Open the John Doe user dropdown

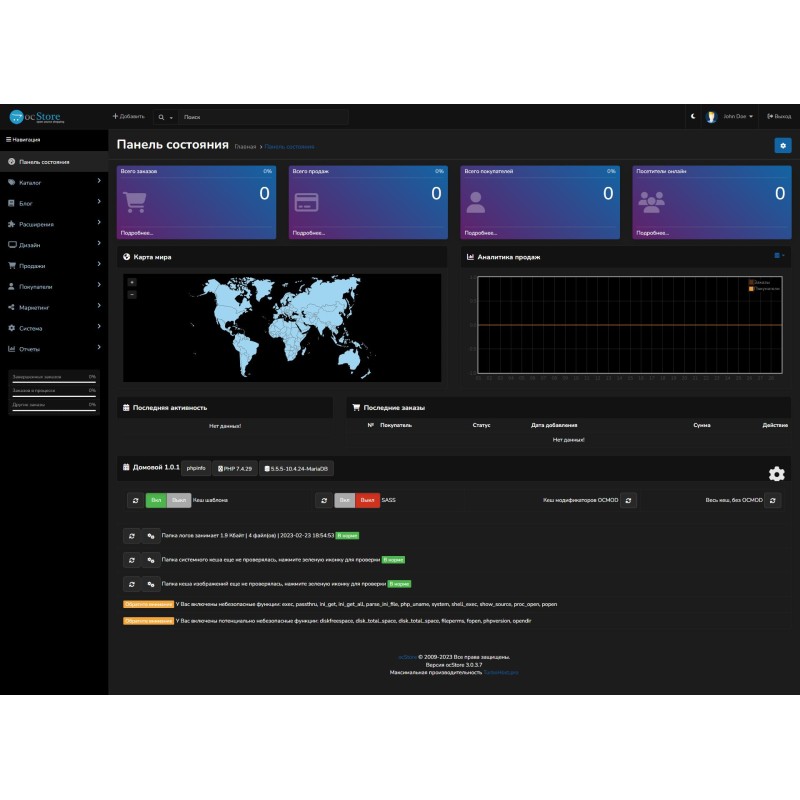click(730, 117)
